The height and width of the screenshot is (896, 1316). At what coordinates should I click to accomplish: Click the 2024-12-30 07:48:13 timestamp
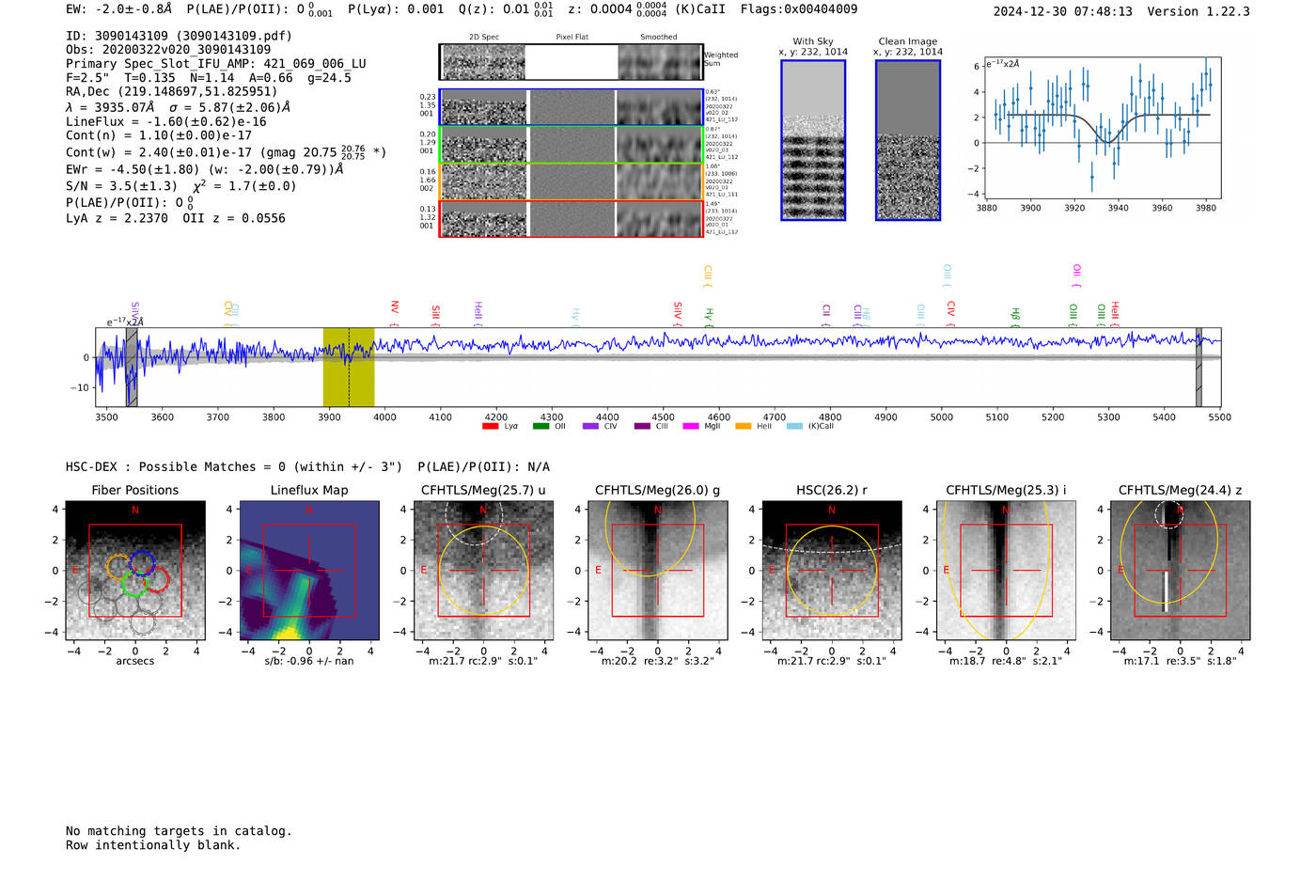[1062, 11]
